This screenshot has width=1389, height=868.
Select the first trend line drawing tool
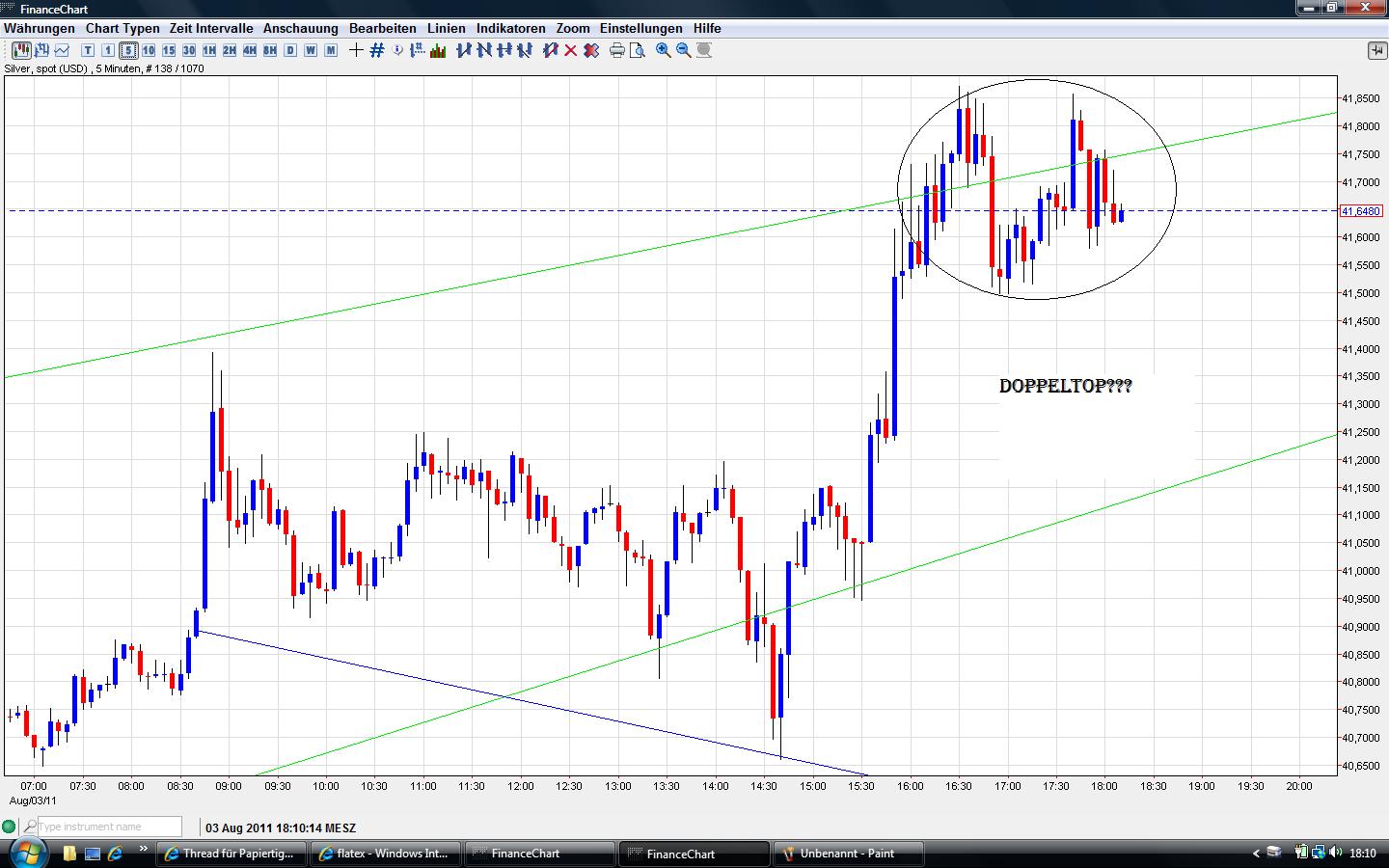pos(464,50)
